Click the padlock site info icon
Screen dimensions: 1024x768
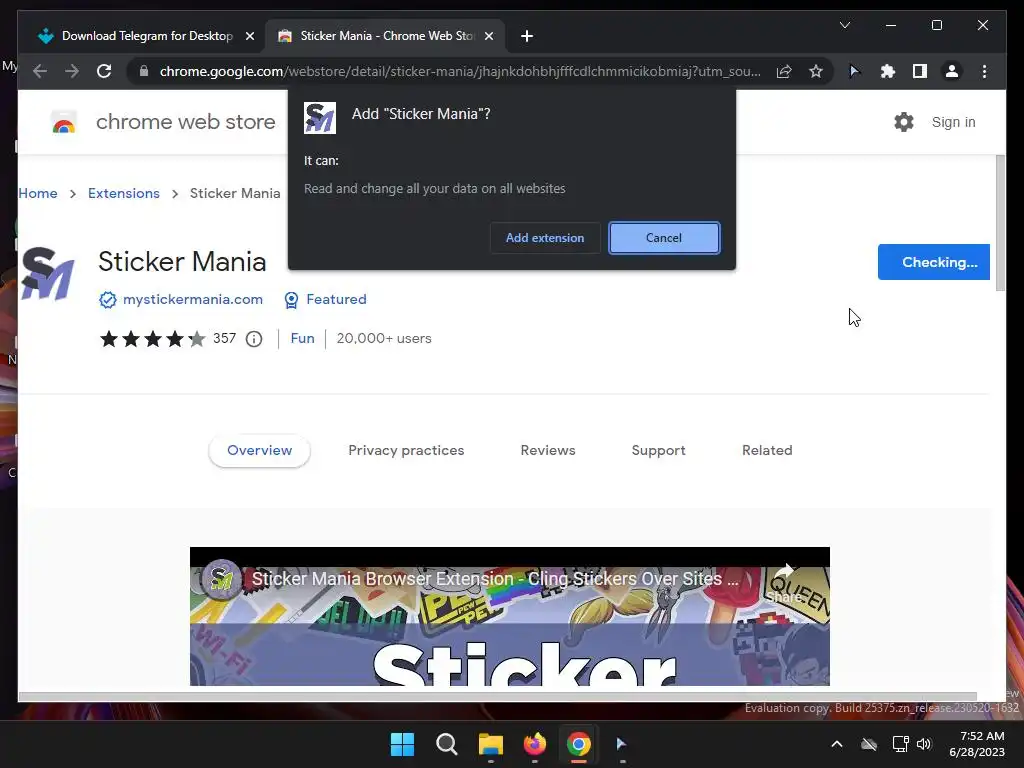144,71
